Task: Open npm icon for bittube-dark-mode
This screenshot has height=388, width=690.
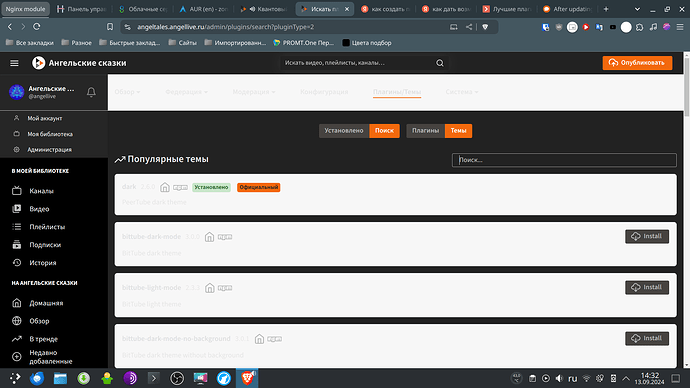Action: pyautogui.click(x=225, y=237)
